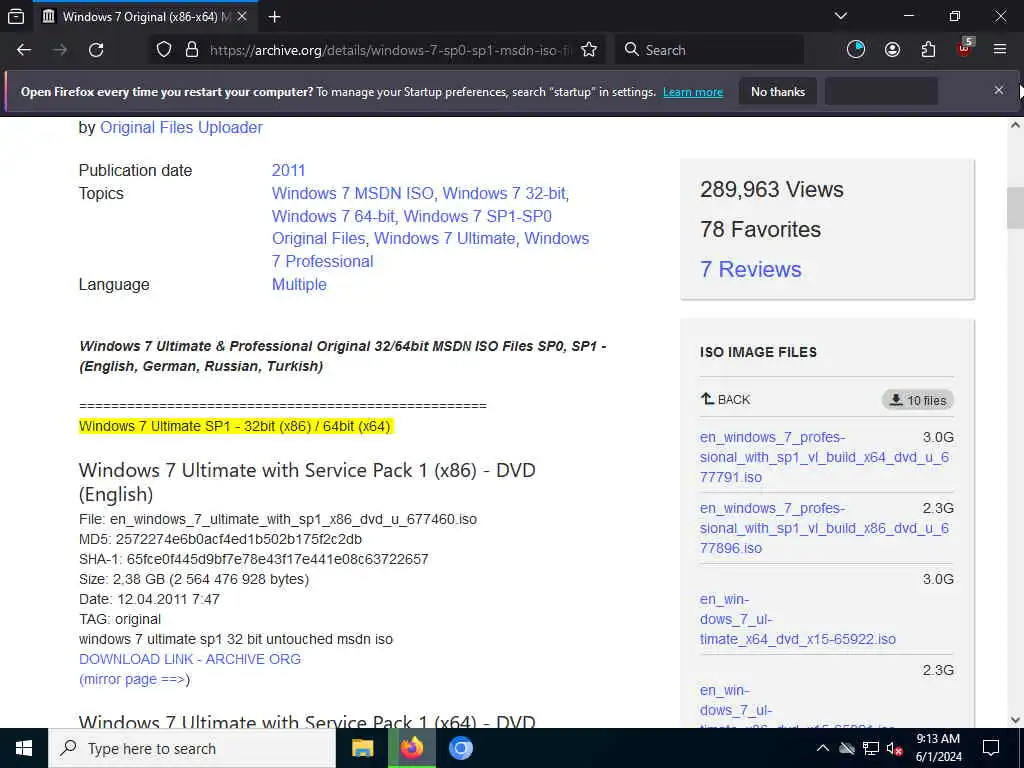Open the Windows 7 Ultimate topic link

point(445,238)
